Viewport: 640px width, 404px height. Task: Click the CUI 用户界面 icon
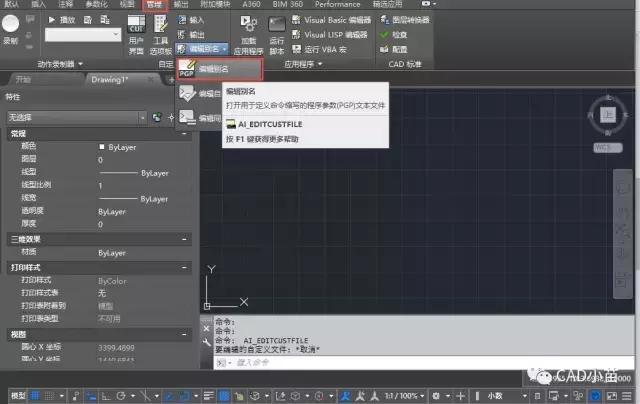click(136, 24)
